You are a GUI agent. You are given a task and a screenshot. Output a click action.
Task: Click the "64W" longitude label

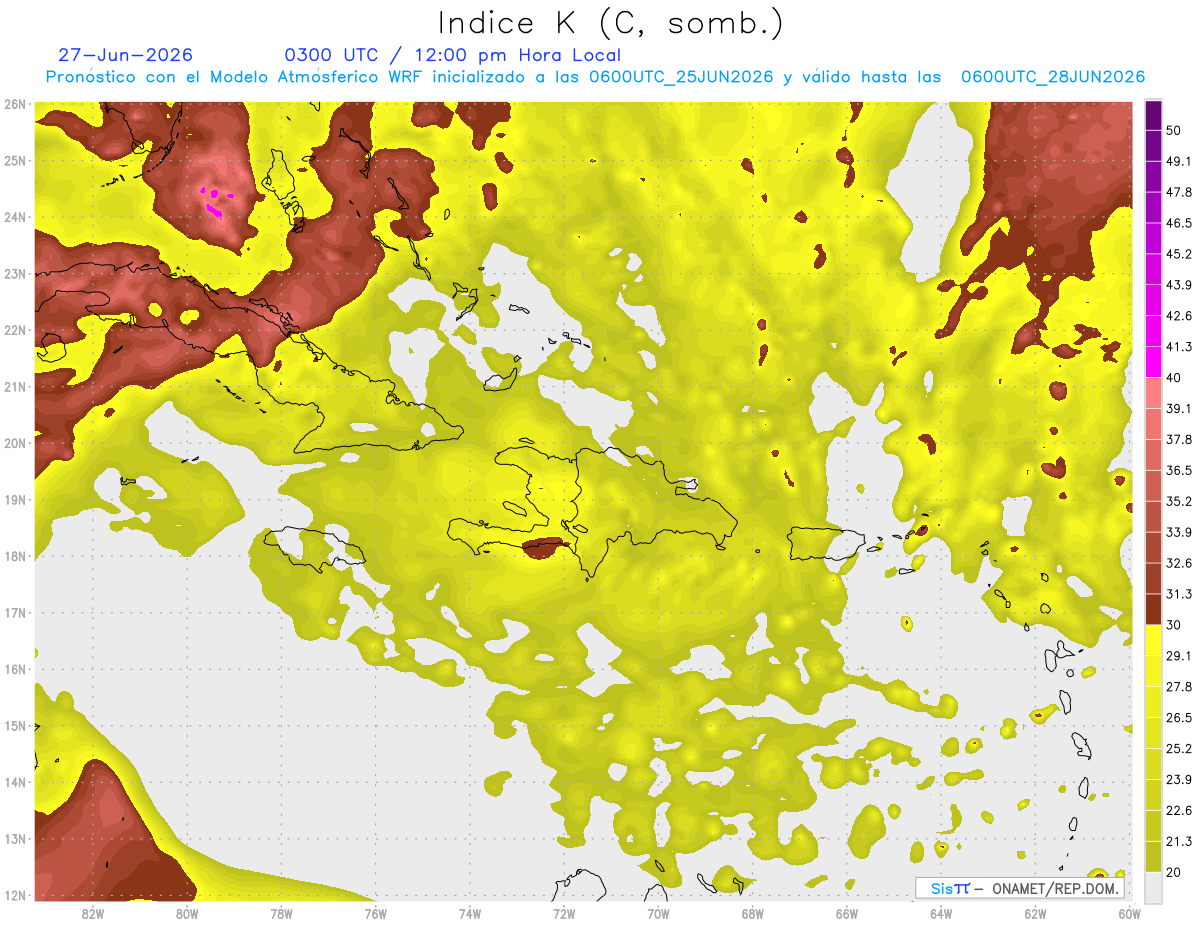point(940,914)
